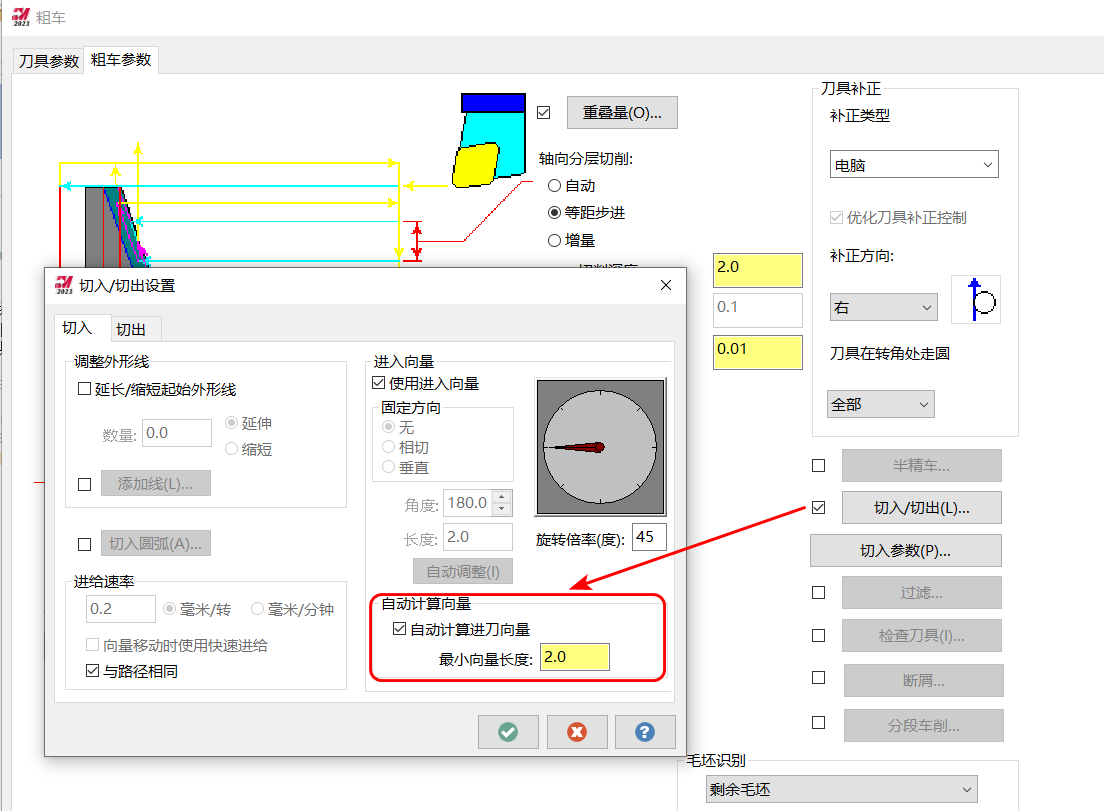The image size is (1104, 811).
Task: Toggle 延长/缩短起始外形线 checkbox
Action: tap(84, 389)
